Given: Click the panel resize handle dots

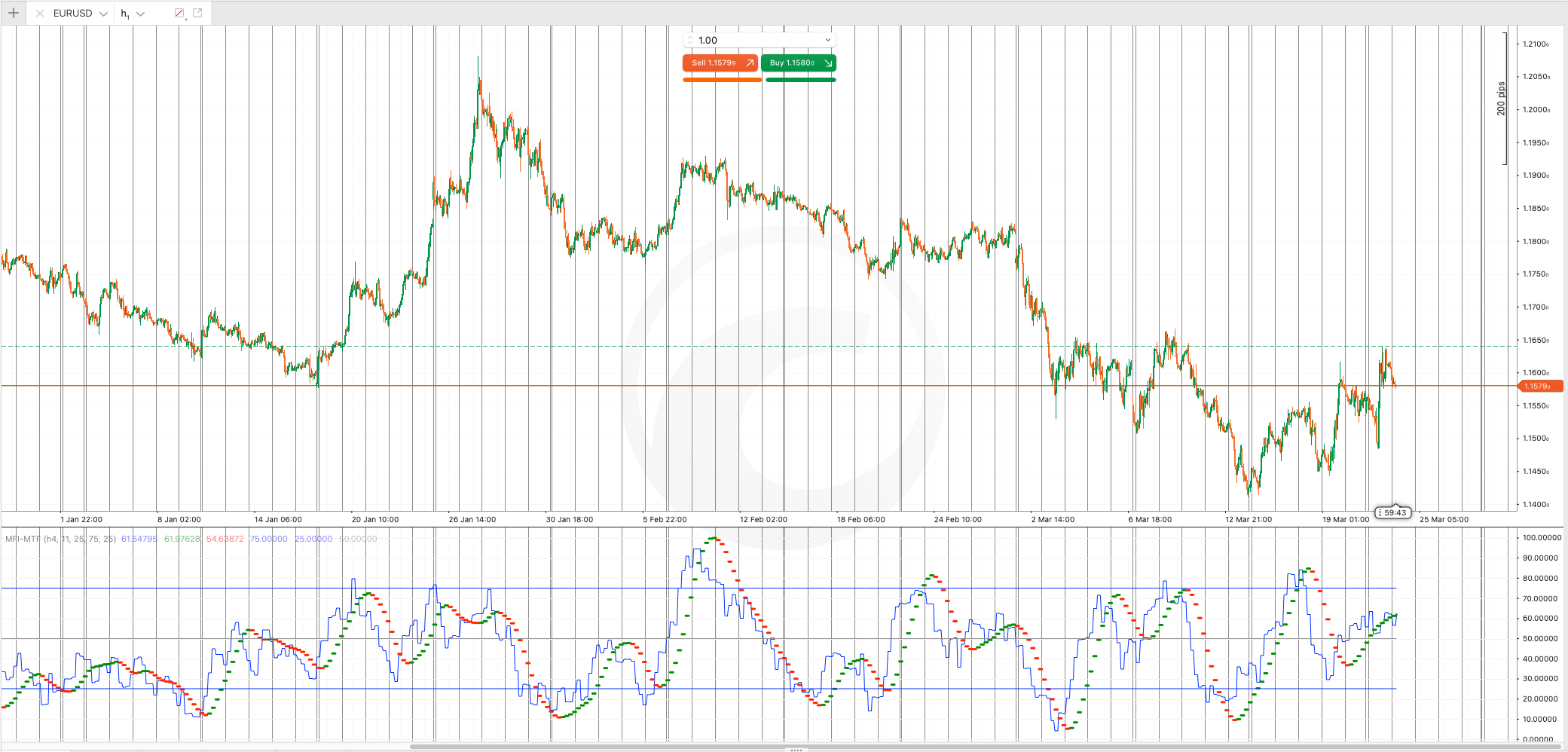Looking at the screenshot, I should point(796,750).
